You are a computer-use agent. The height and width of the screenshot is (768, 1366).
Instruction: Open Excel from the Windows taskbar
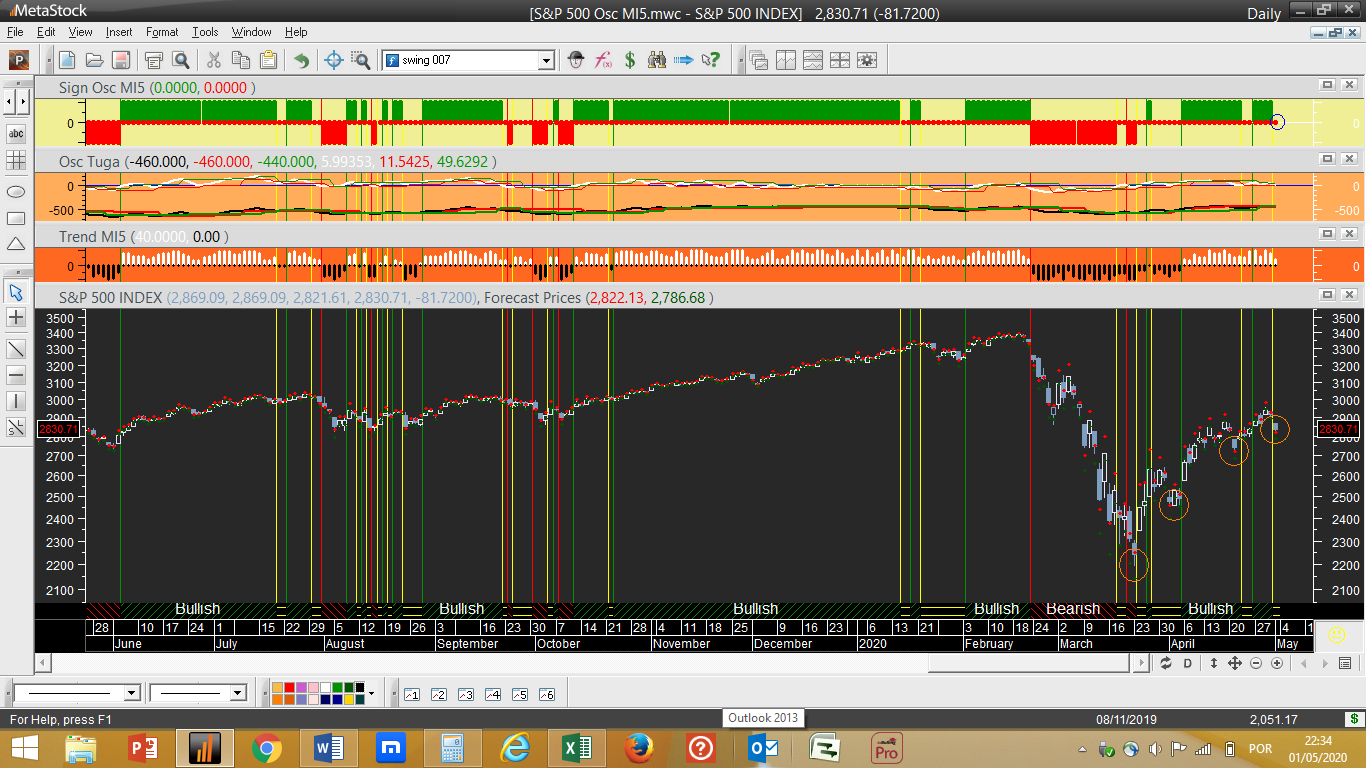[576, 747]
